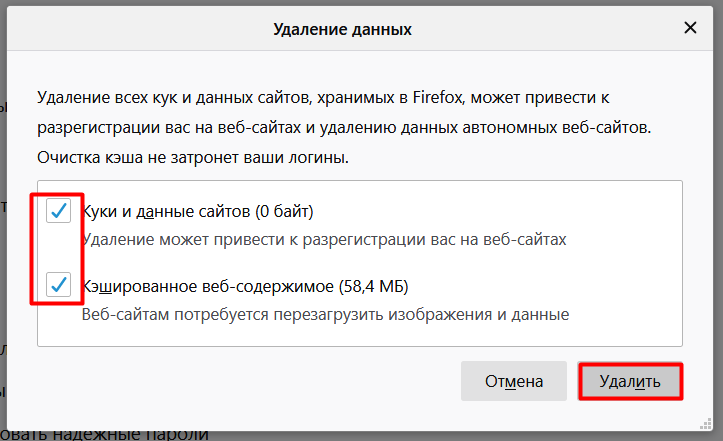Screen dimensions: 723x441
Task: Click the dialog title "Удаление данных"
Action: [342, 30]
